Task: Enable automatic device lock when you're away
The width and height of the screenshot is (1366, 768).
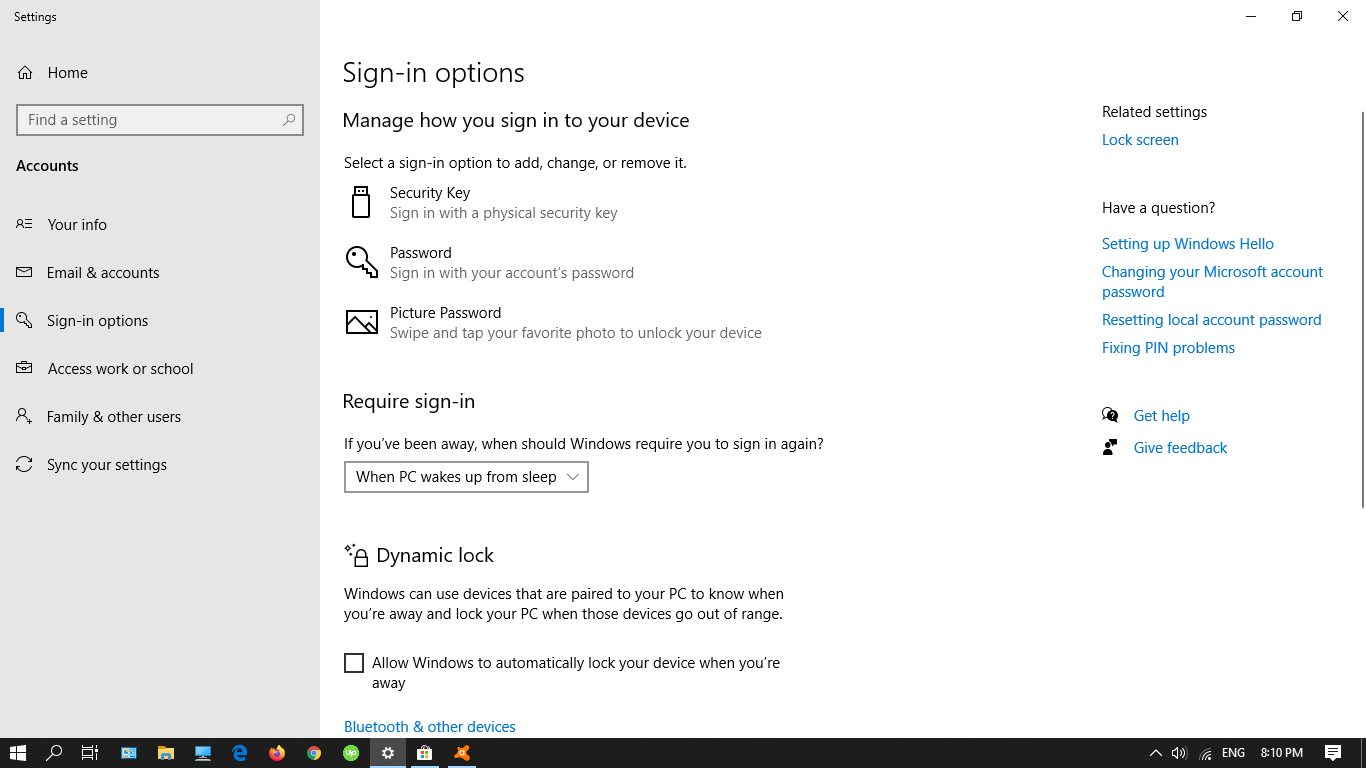Action: (354, 662)
